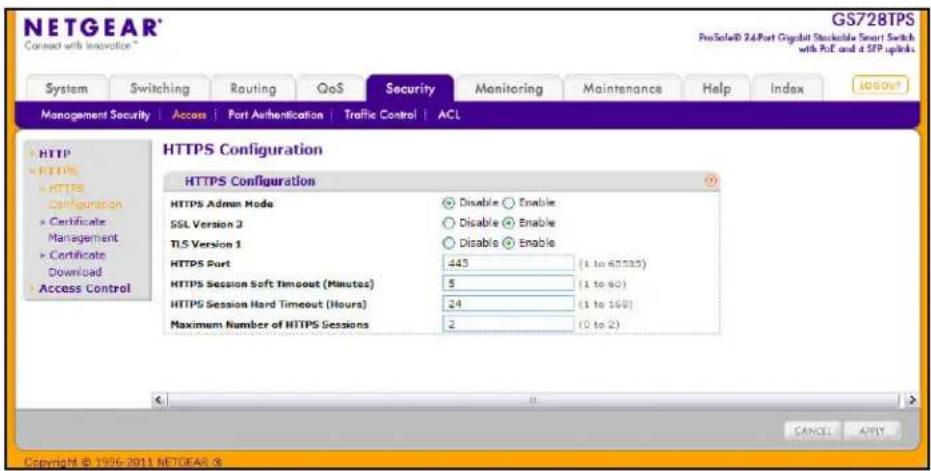Open the Index tab

pos(787,89)
